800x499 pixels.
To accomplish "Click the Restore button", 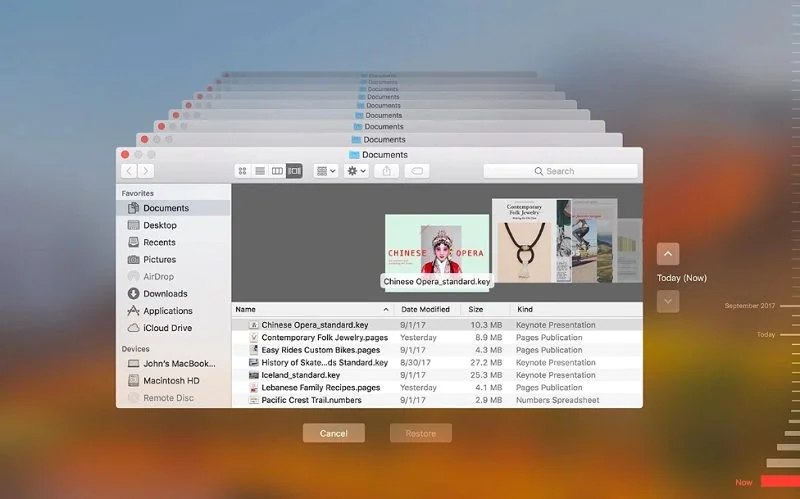I will click(421, 433).
